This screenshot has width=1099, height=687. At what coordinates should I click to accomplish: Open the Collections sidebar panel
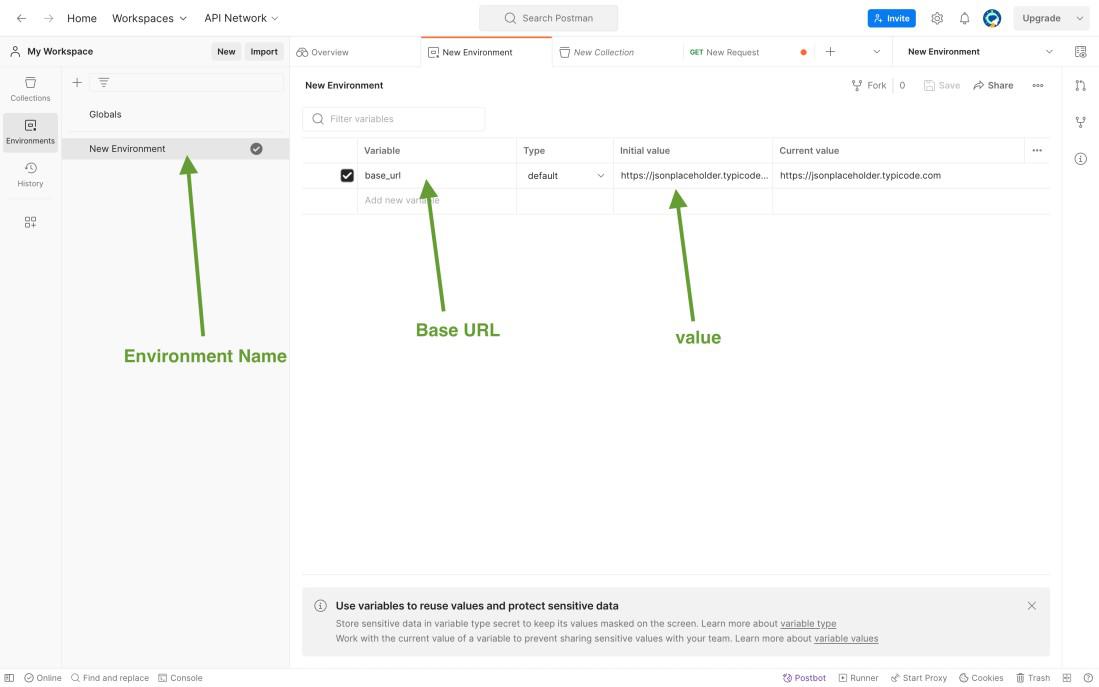30,88
